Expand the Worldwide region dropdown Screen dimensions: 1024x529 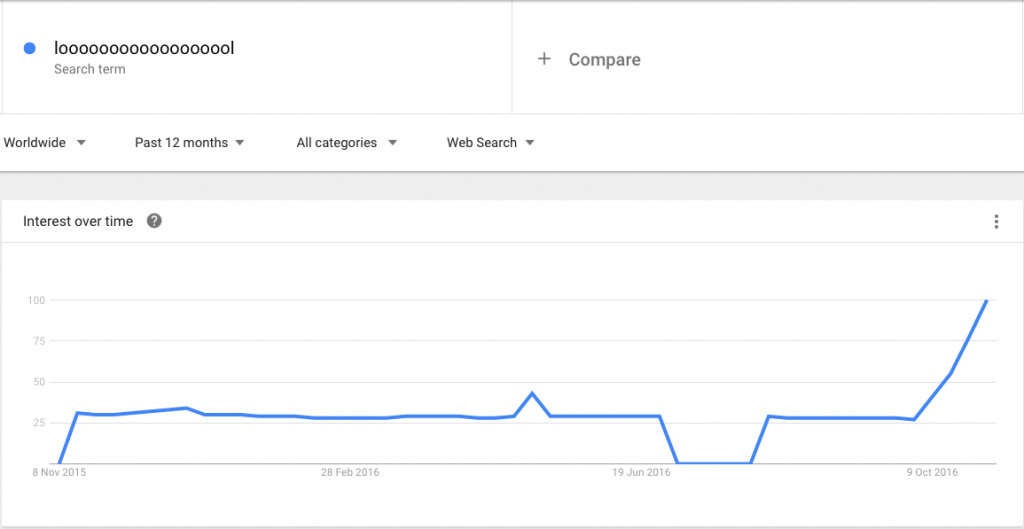click(x=44, y=142)
